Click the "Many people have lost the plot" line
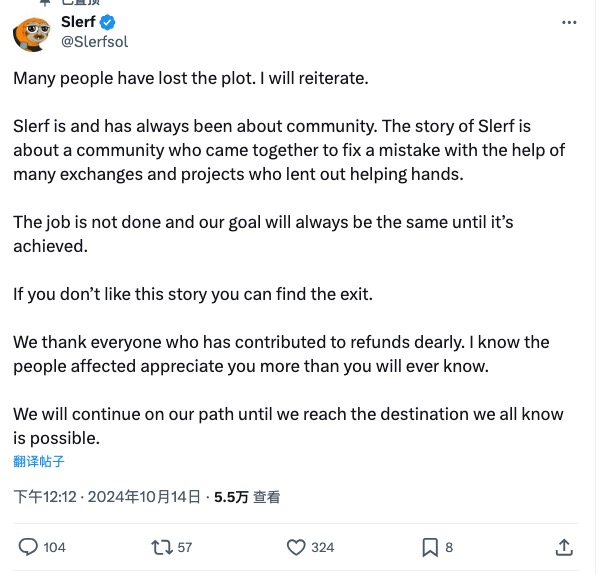This screenshot has height=574, width=603. pyautogui.click(x=191, y=78)
